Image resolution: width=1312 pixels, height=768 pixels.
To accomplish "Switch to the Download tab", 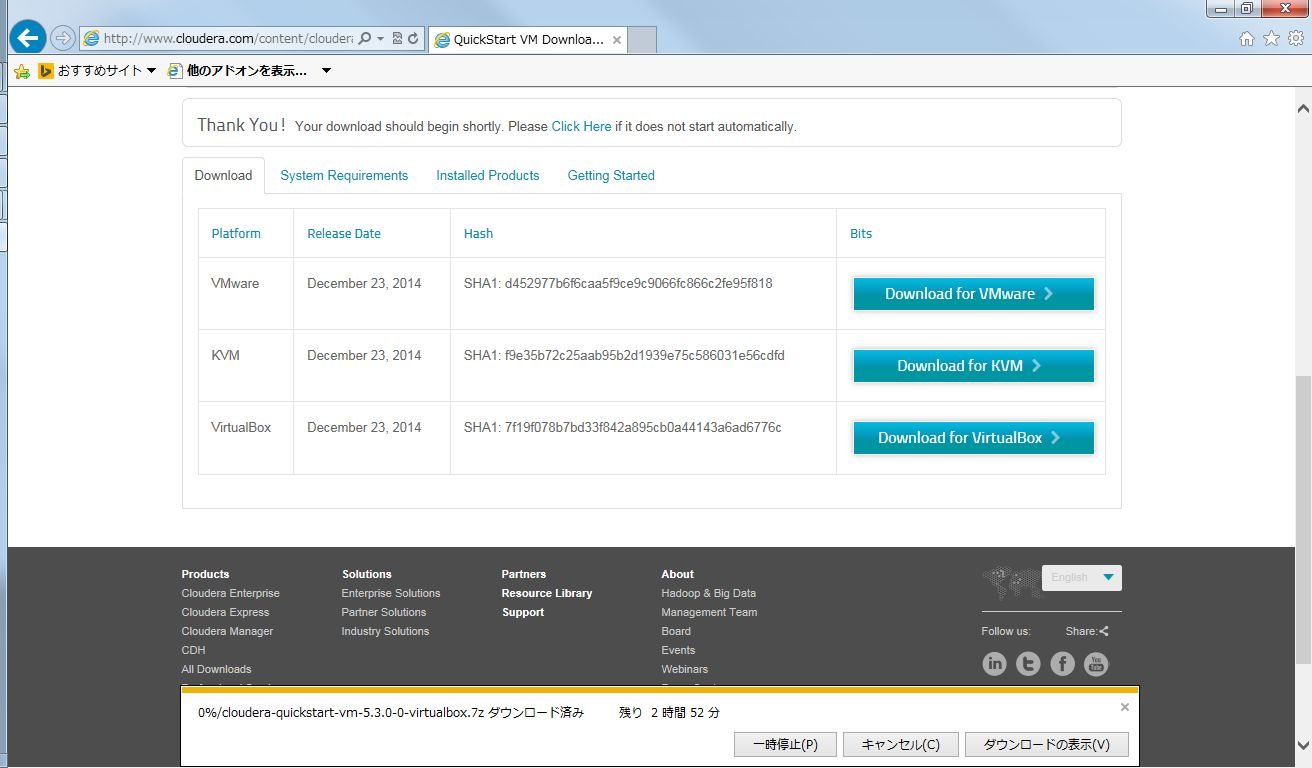I will pos(223,175).
